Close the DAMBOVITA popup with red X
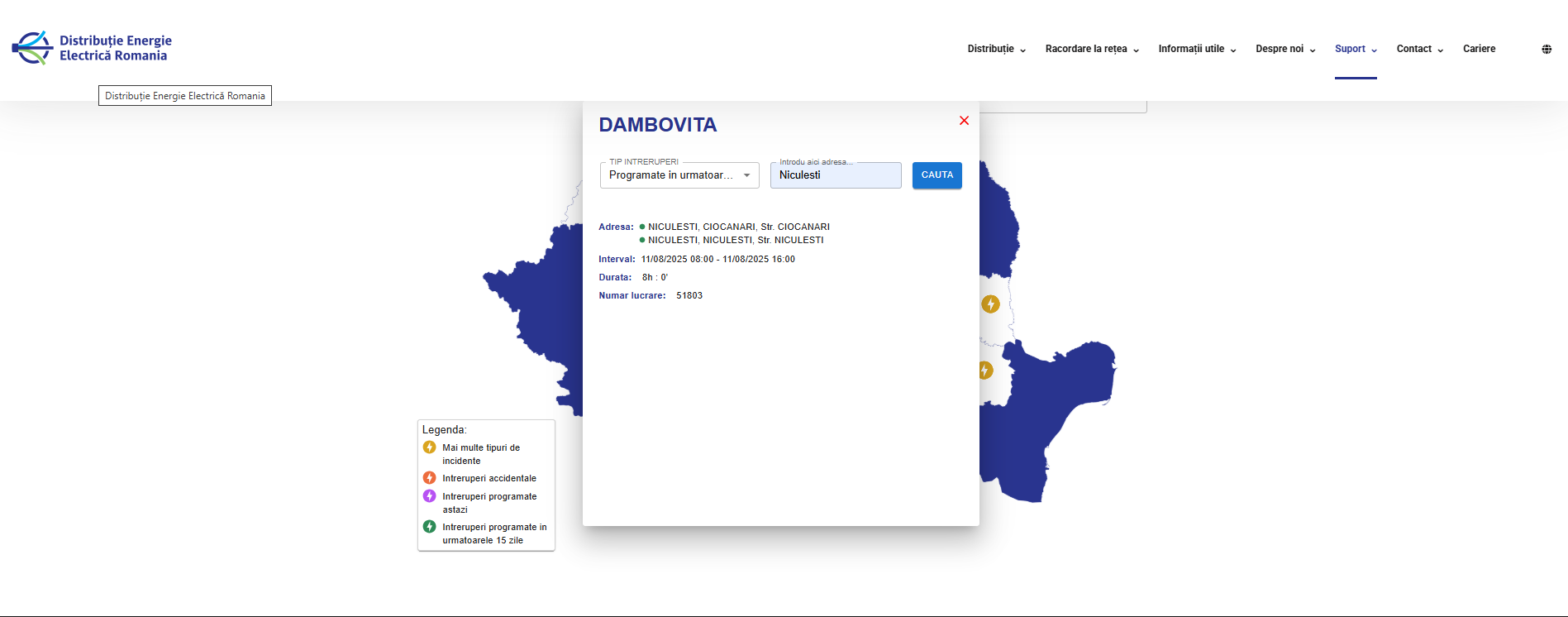Image resolution: width=1568 pixels, height=617 pixels. [964, 121]
